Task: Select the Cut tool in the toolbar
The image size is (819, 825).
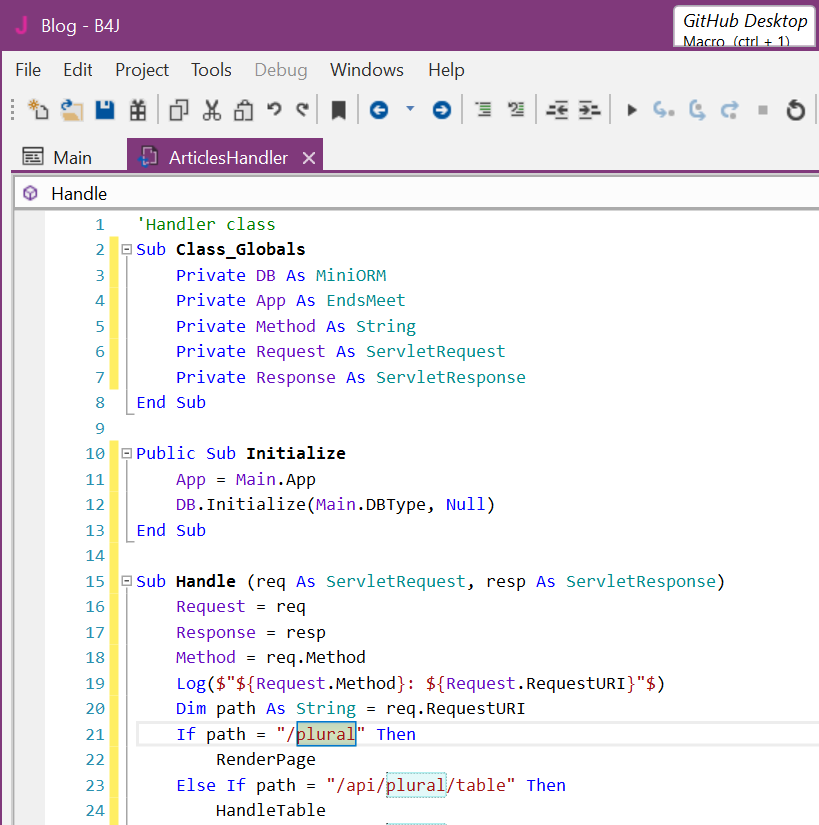Action: [211, 110]
